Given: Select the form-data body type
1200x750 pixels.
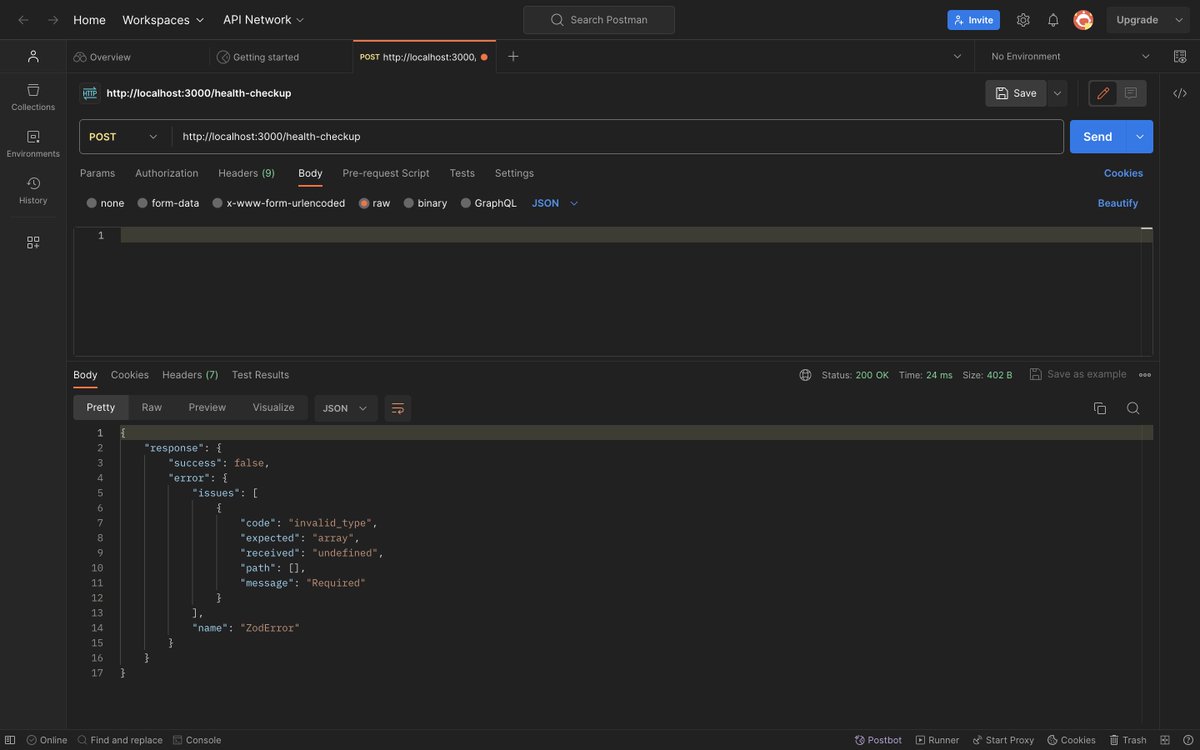Looking at the screenshot, I should 168,203.
